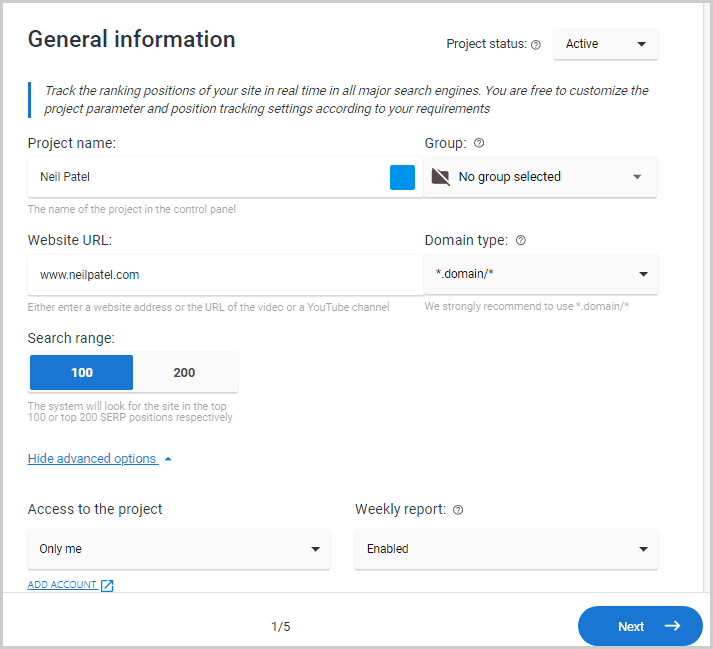Click the Next button
Screen dimensions: 713x649
pyautogui.click(x=639, y=626)
